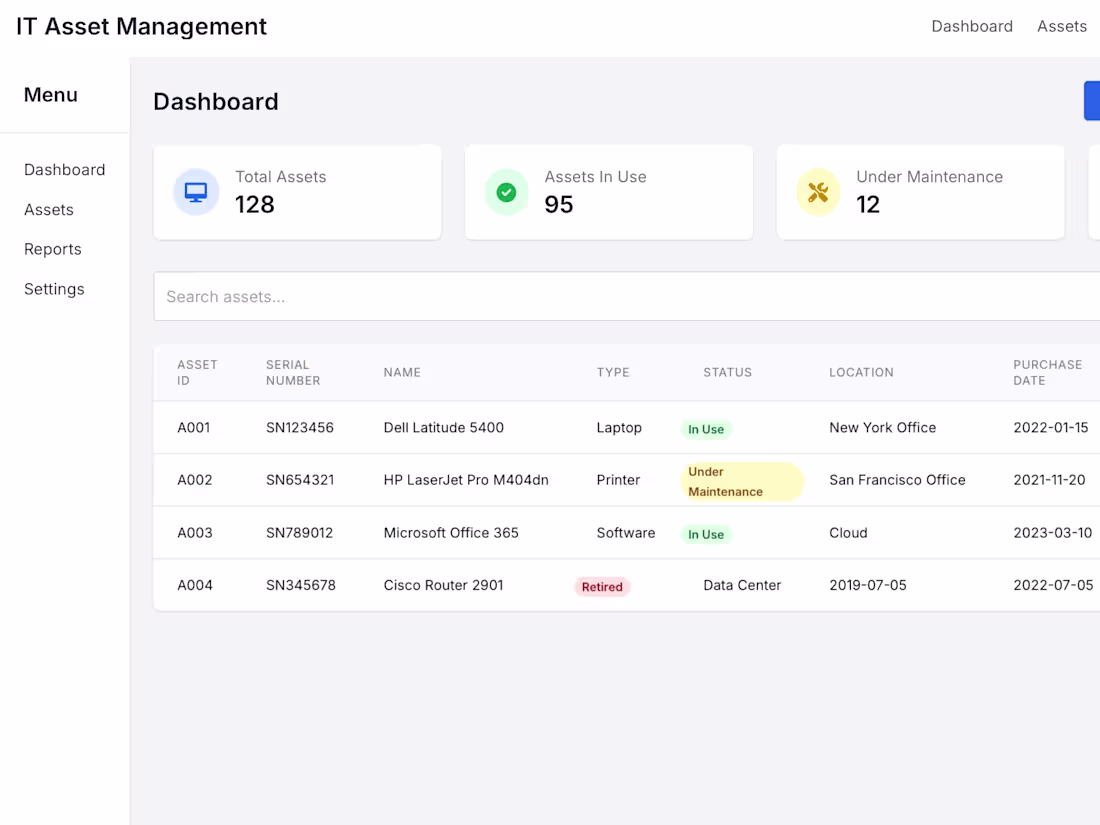Click purchase date 2021-11-20

point(1049,481)
